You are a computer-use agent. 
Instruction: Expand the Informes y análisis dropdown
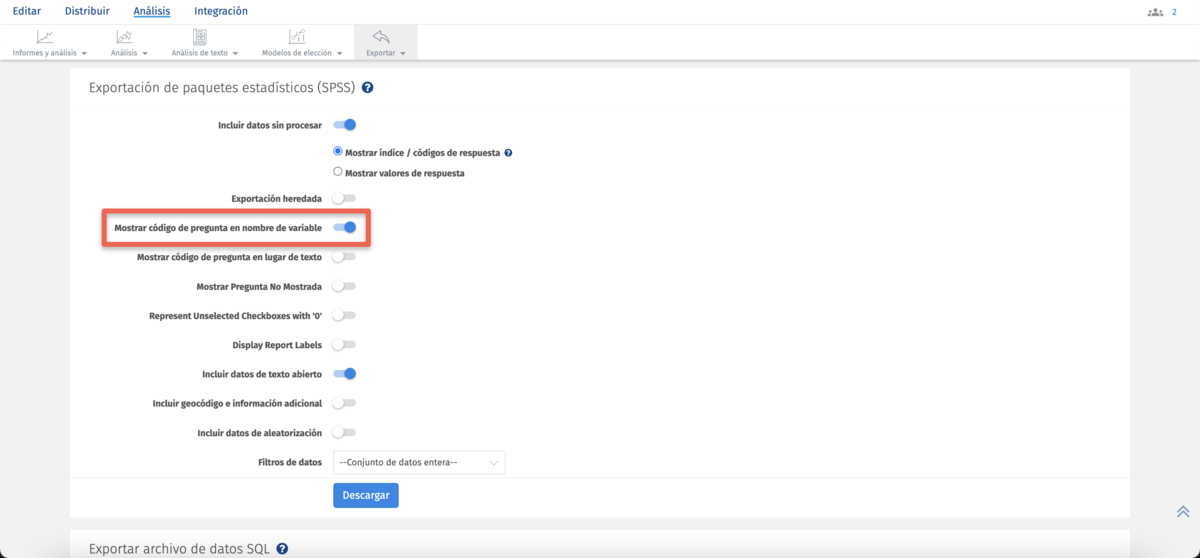[x=50, y=53]
